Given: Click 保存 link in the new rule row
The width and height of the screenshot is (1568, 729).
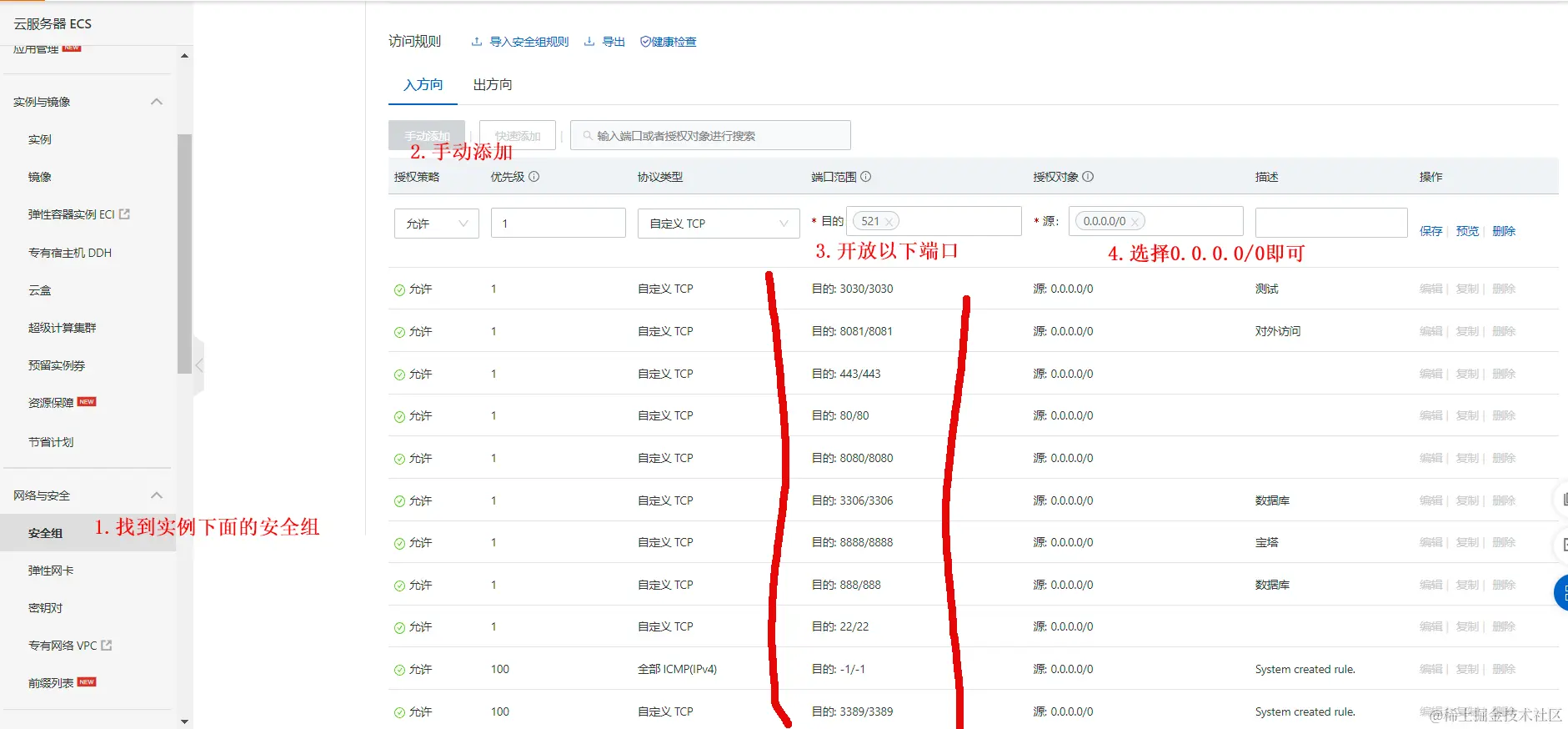Looking at the screenshot, I should [x=1430, y=231].
